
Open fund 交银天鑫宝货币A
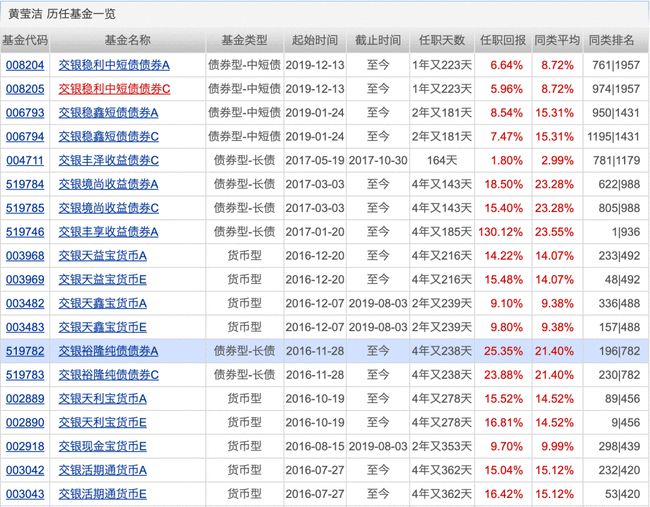tap(102, 303)
